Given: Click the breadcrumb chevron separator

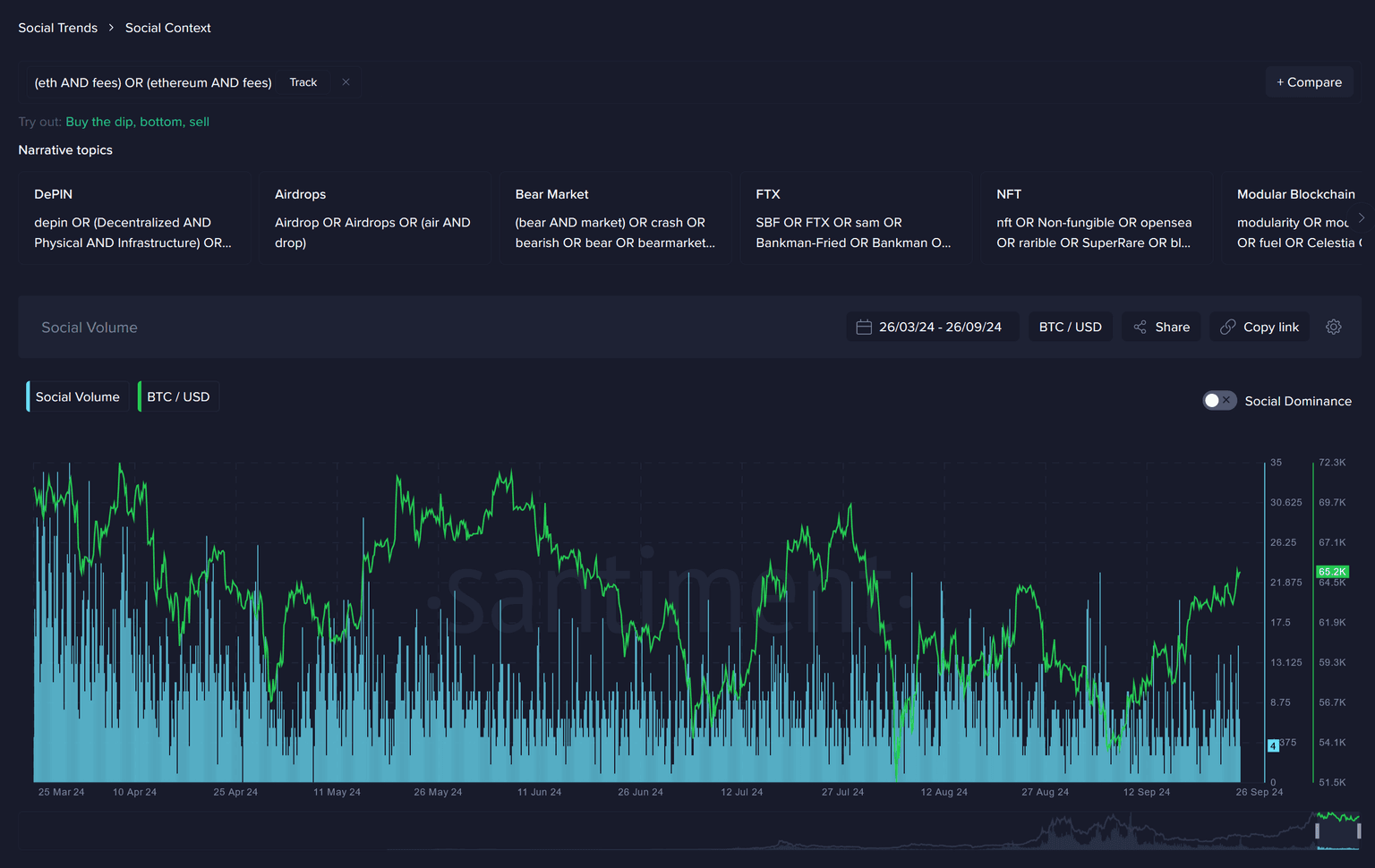Looking at the screenshot, I should pyautogui.click(x=111, y=28).
